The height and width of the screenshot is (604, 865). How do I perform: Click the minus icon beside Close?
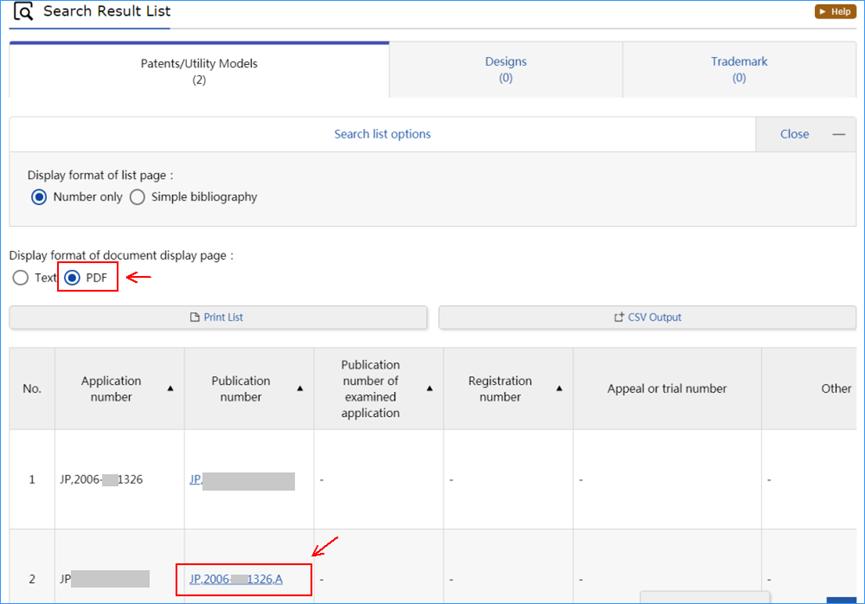tap(839, 134)
